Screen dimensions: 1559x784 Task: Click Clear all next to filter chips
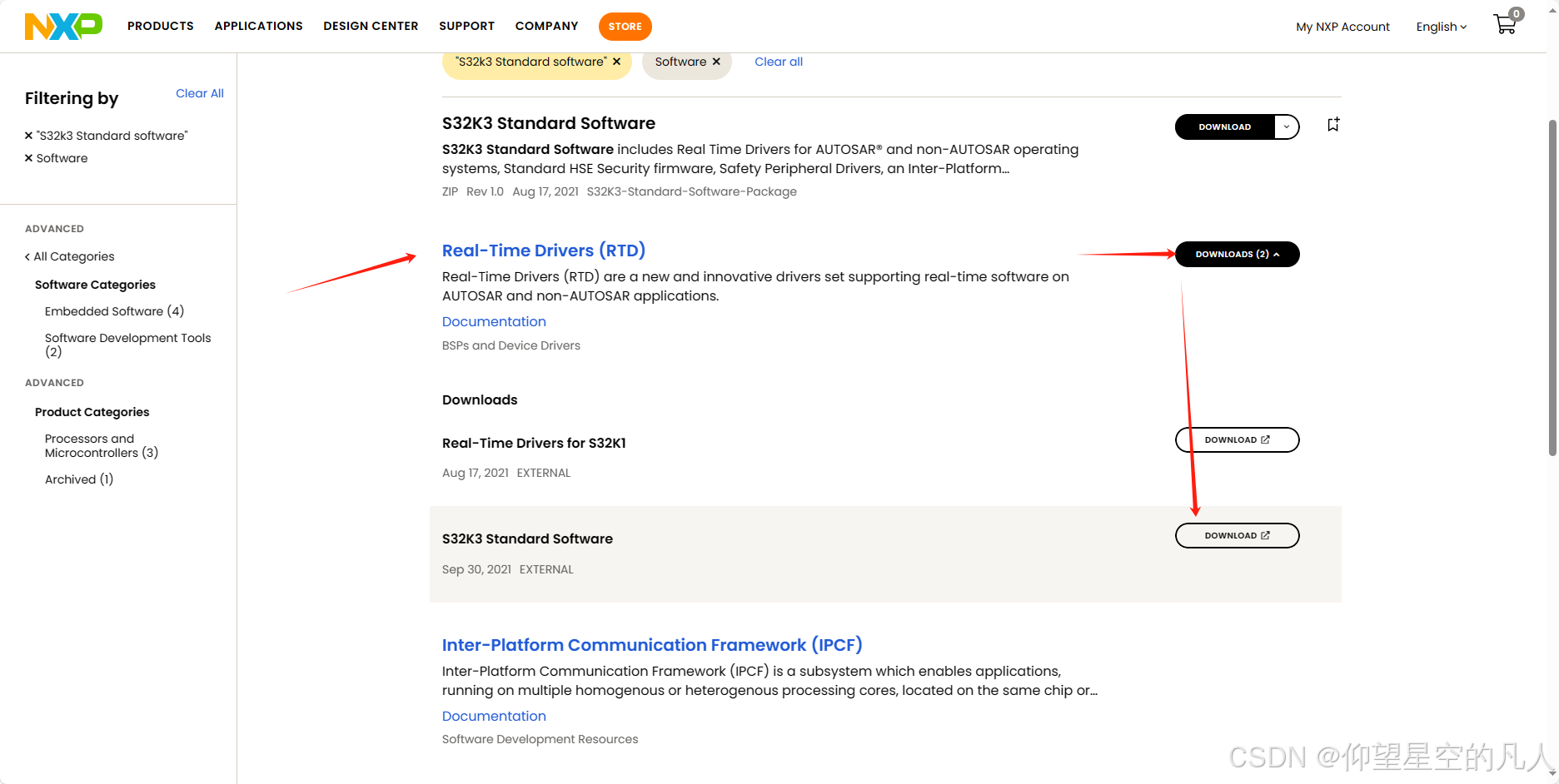(779, 62)
